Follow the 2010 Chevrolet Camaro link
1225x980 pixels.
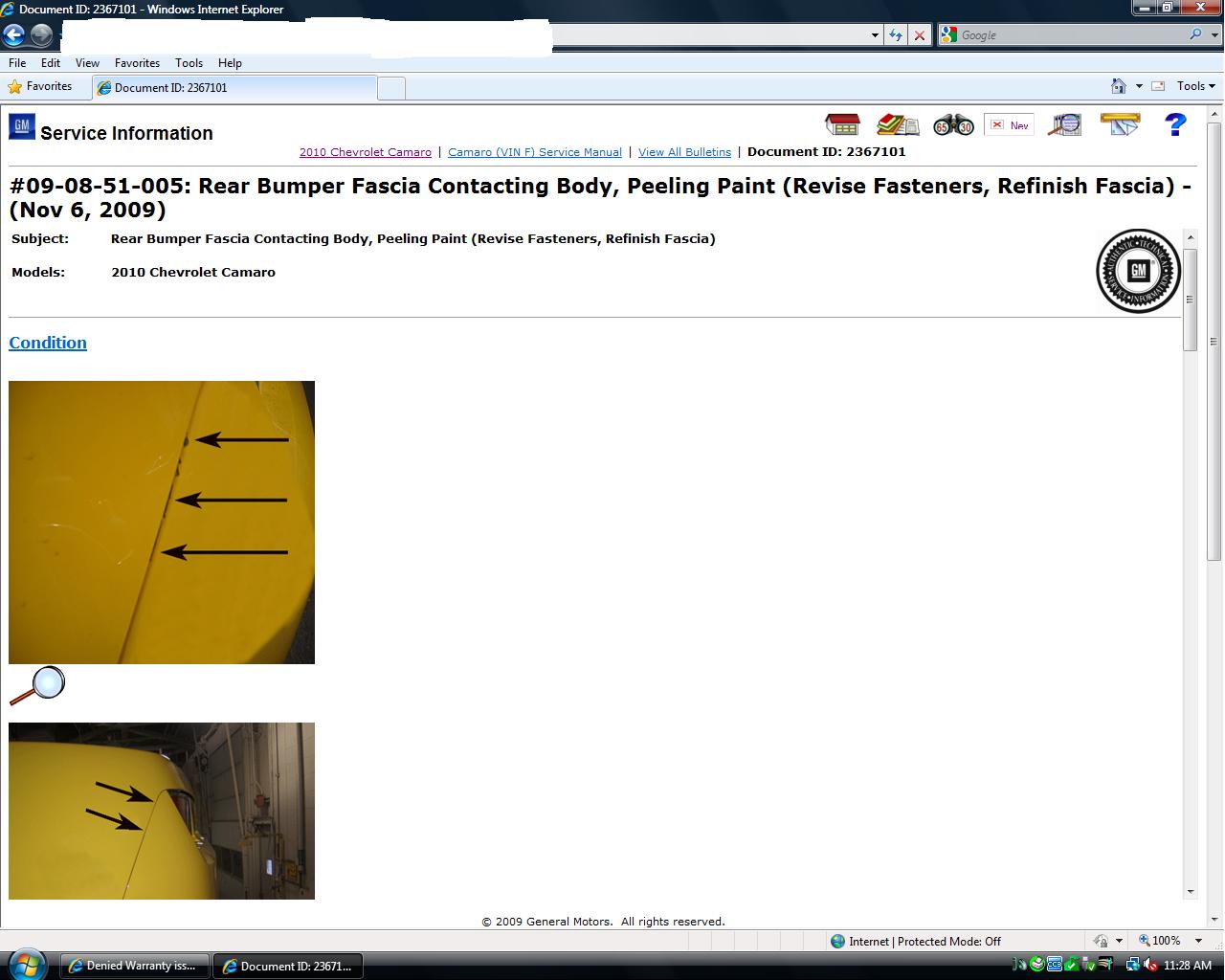click(365, 152)
